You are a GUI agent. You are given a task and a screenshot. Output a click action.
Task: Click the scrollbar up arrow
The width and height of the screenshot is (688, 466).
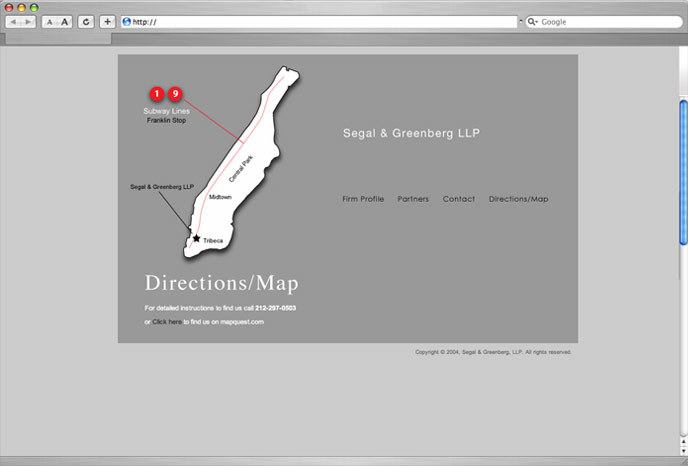pyautogui.click(x=683, y=441)
